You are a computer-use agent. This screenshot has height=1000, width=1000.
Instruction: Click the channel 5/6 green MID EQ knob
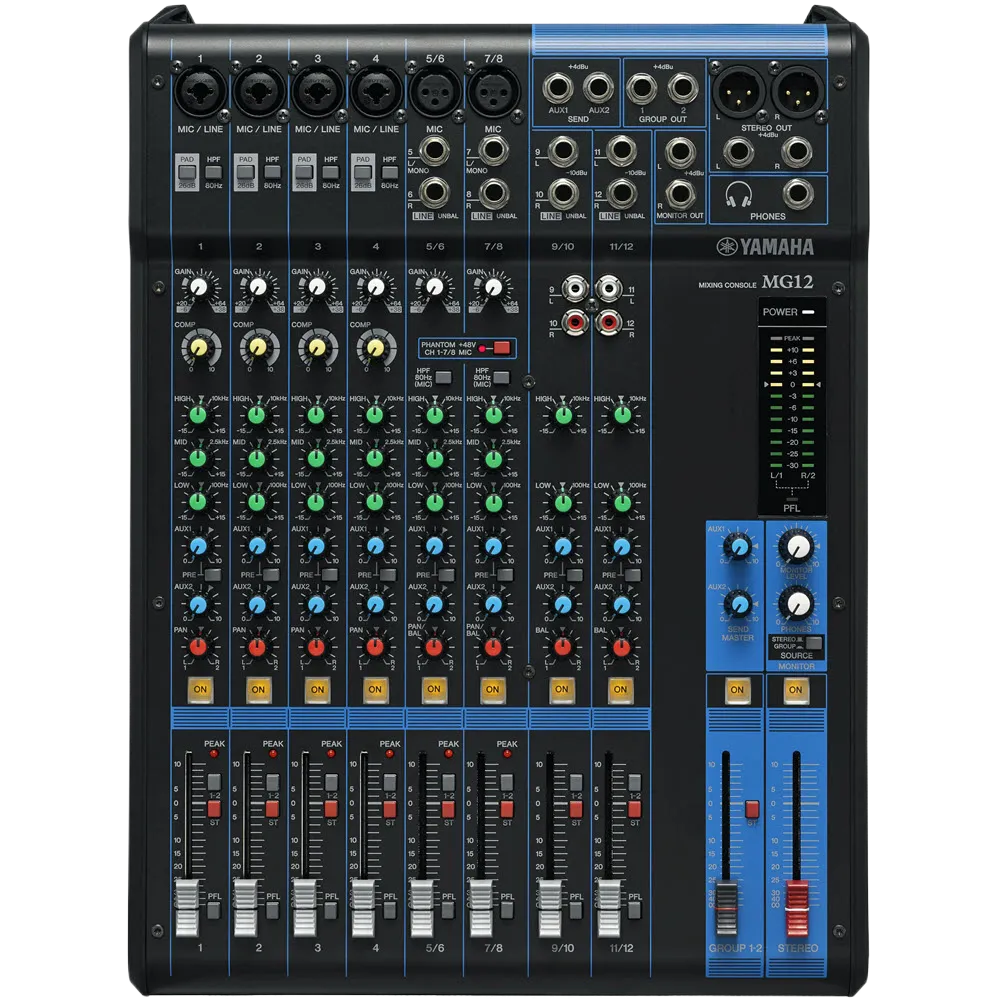pos(434,458)
